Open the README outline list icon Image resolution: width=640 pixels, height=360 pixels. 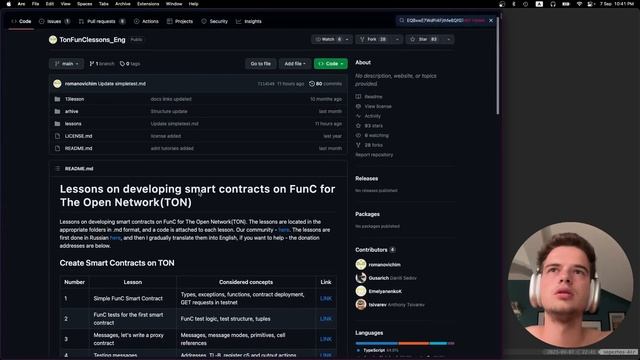point(57,169)
